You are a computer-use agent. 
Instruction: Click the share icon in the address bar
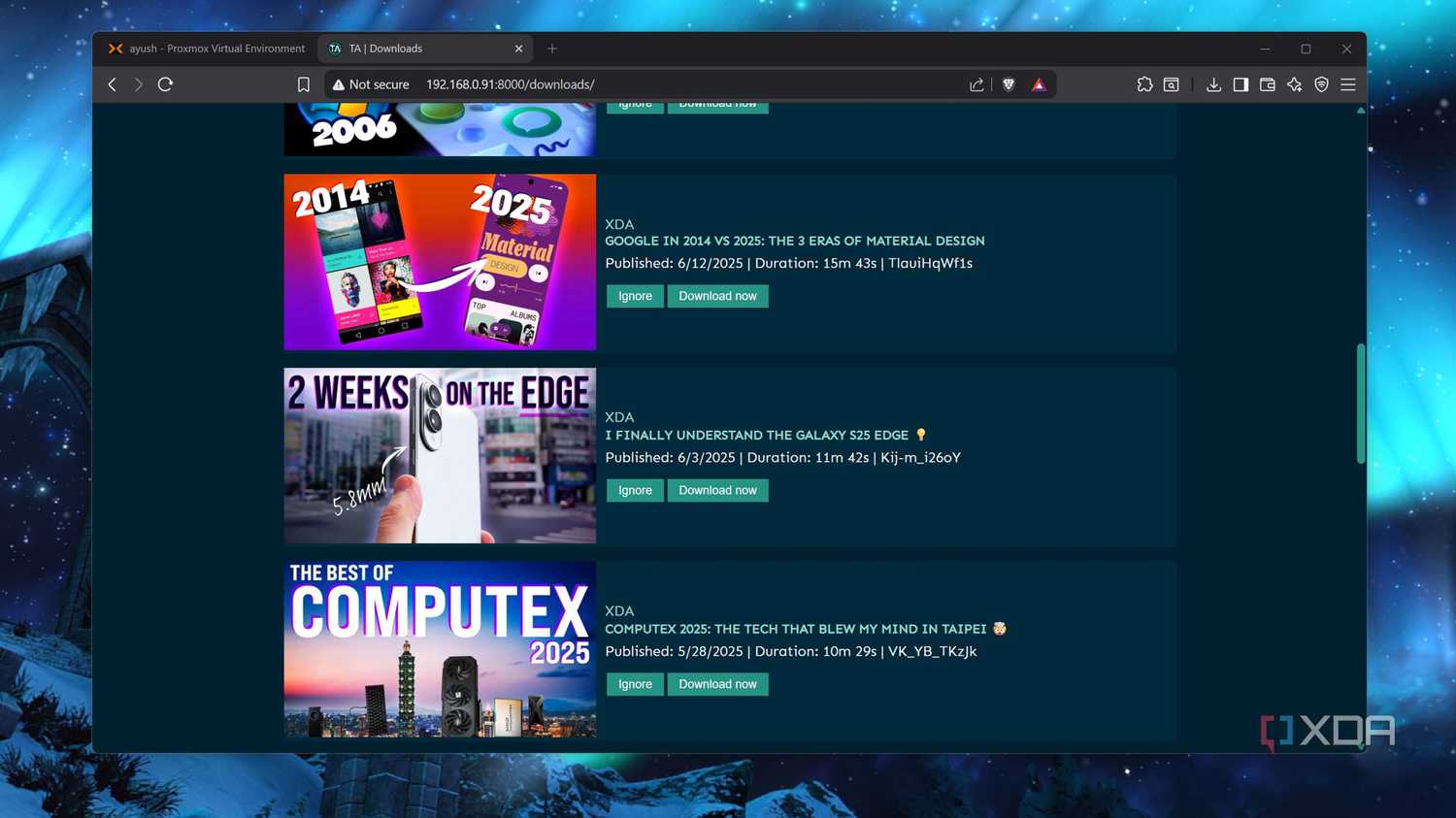click(x=976, y=84)
